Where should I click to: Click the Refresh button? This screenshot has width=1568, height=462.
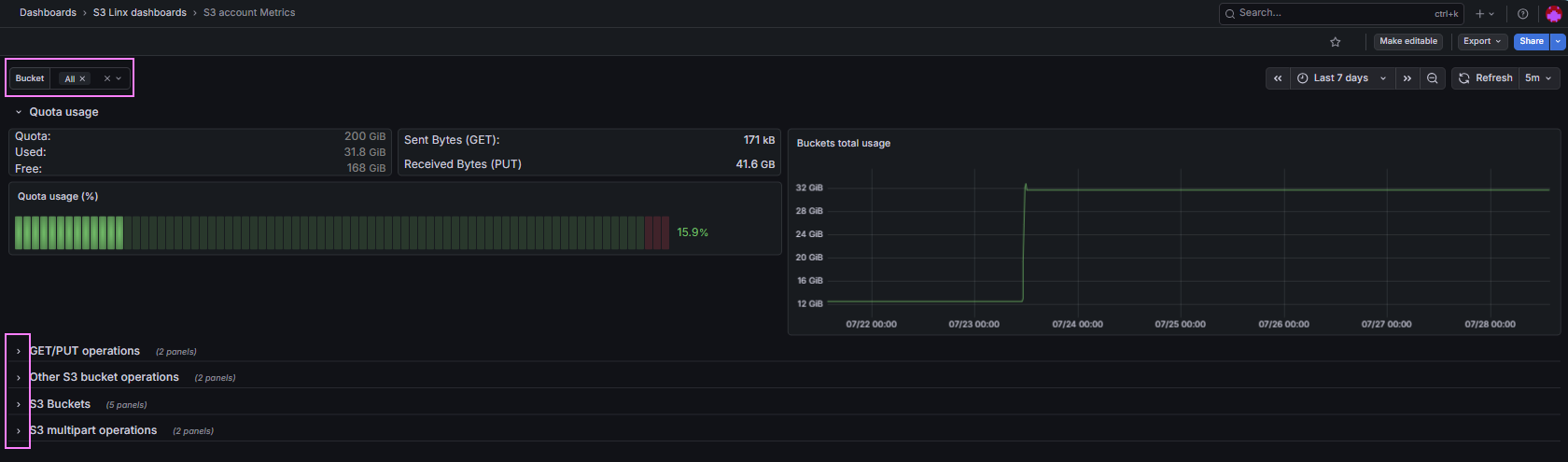(1486, 78)
